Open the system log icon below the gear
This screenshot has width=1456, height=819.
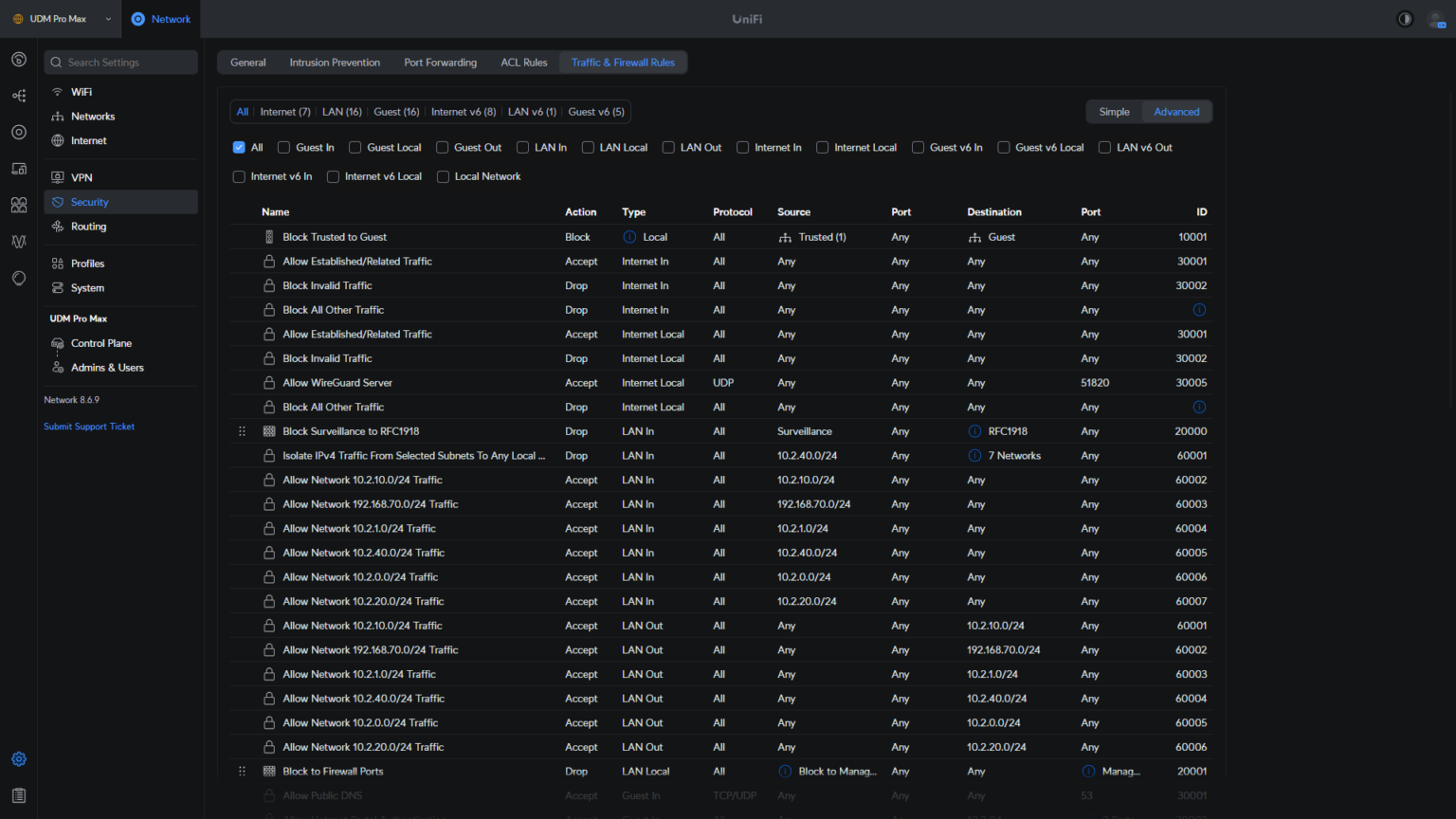pos(18,795)
